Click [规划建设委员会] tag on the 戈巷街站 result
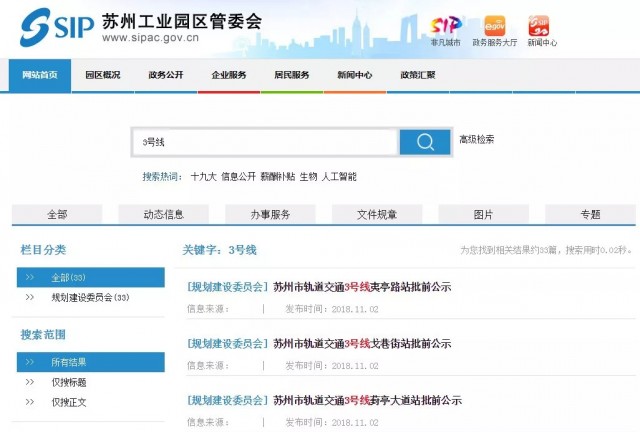 pos(227,344)
